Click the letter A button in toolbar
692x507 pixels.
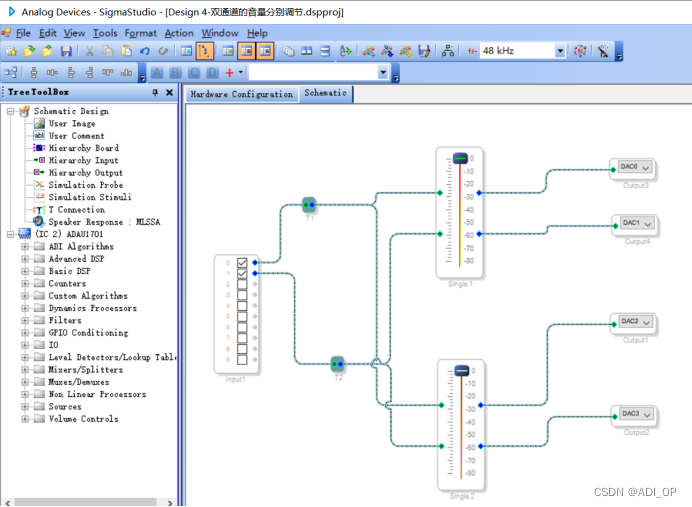157,72
